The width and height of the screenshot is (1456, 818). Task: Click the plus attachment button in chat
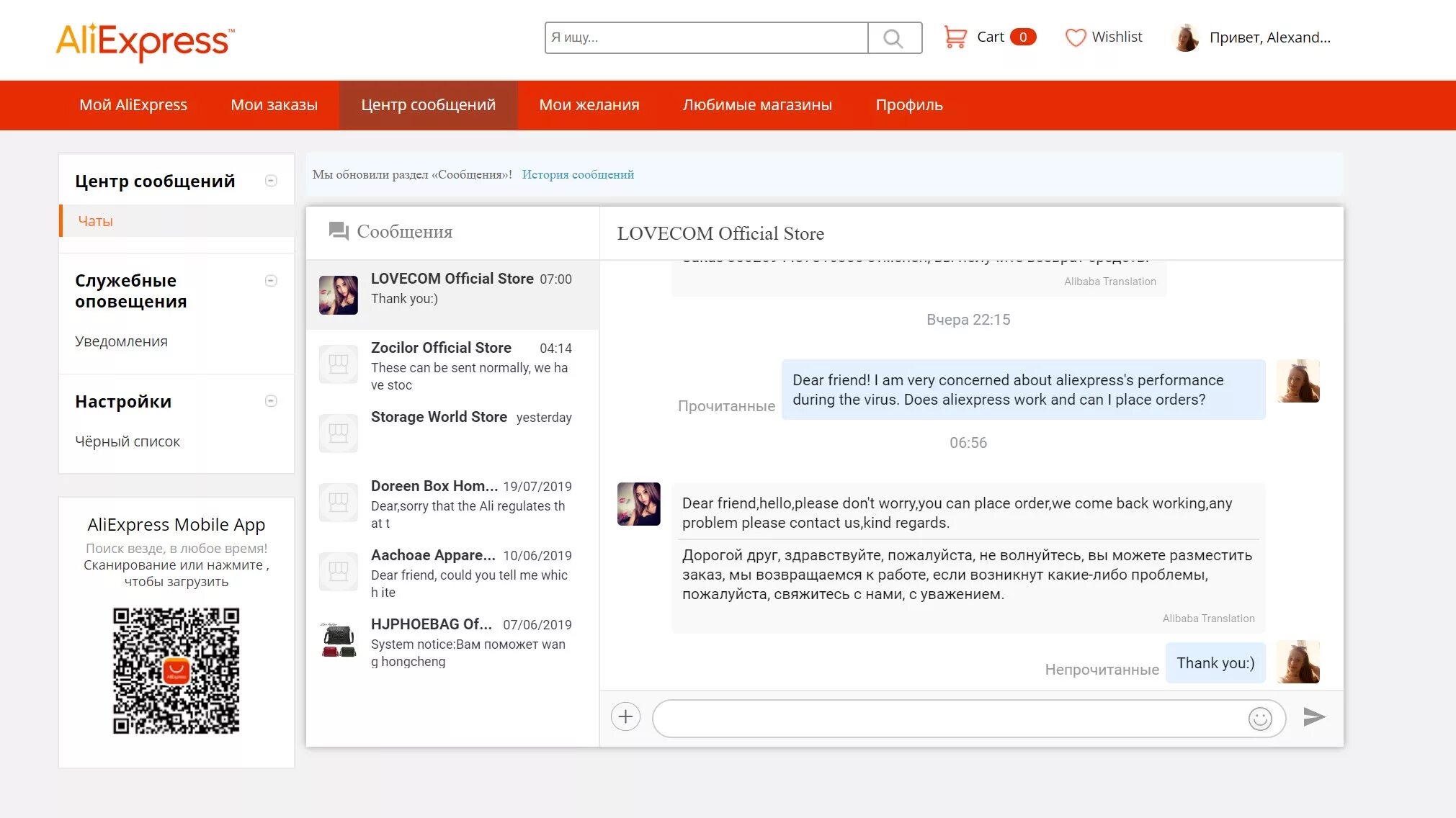625,717
